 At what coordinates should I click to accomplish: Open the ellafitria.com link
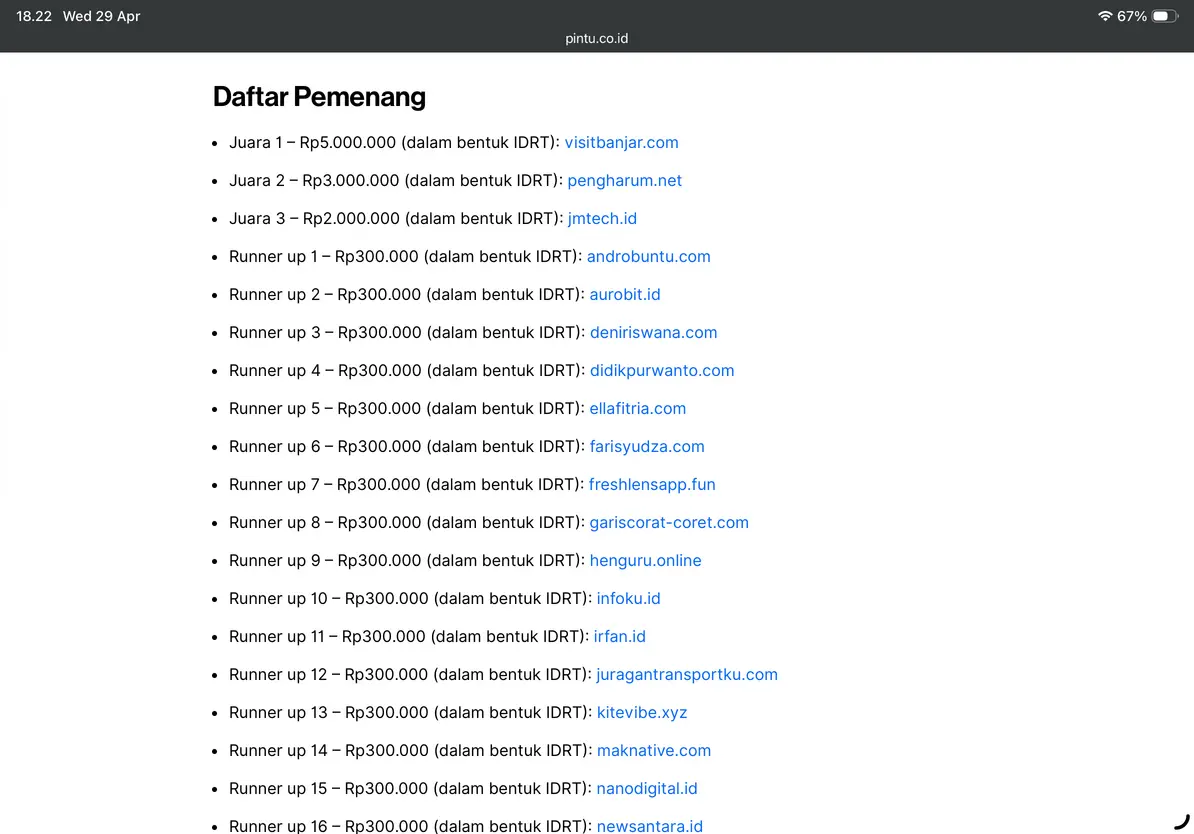pyautogui.click(x=637, y=409)
